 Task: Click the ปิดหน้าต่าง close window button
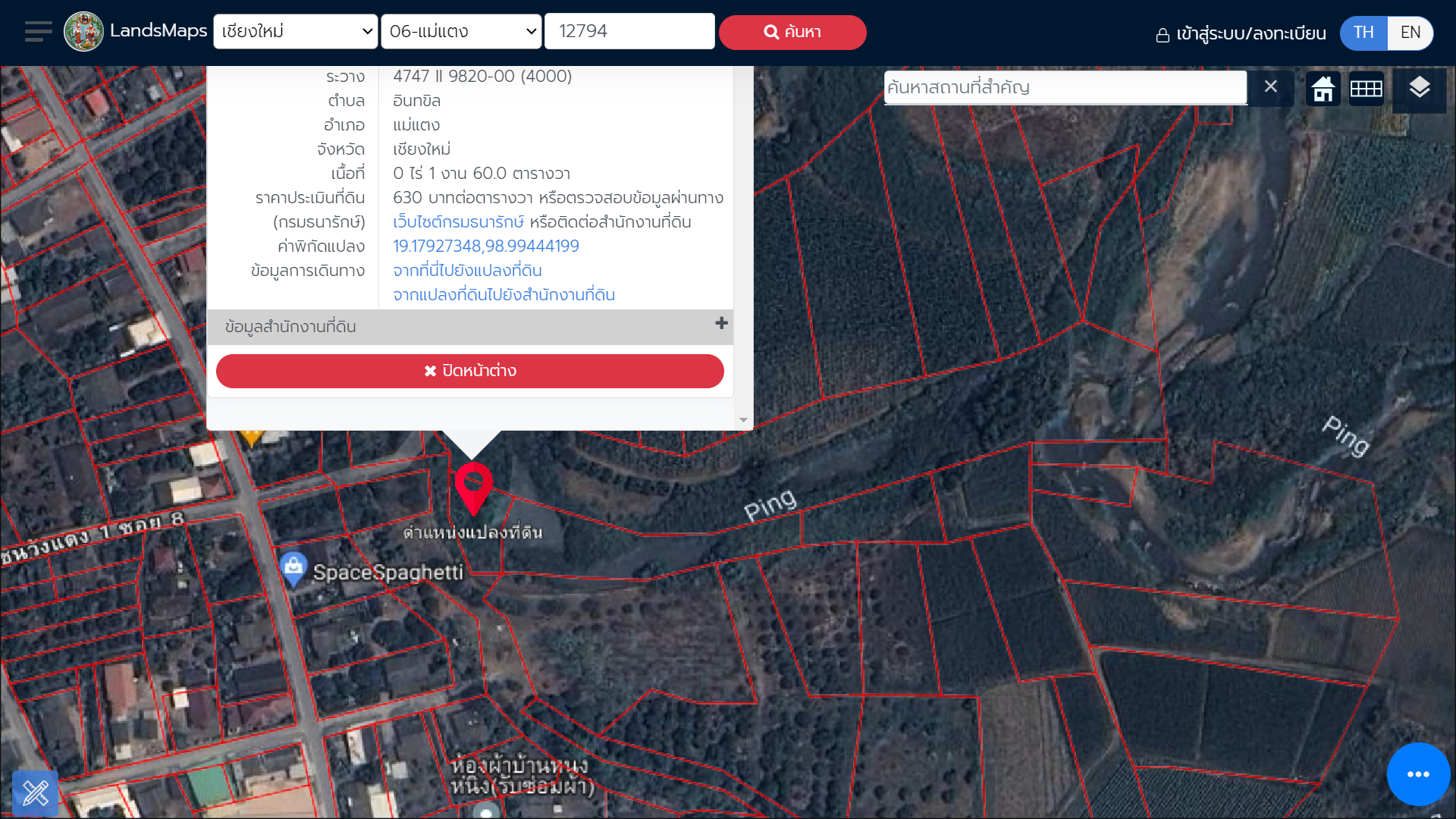470,371
